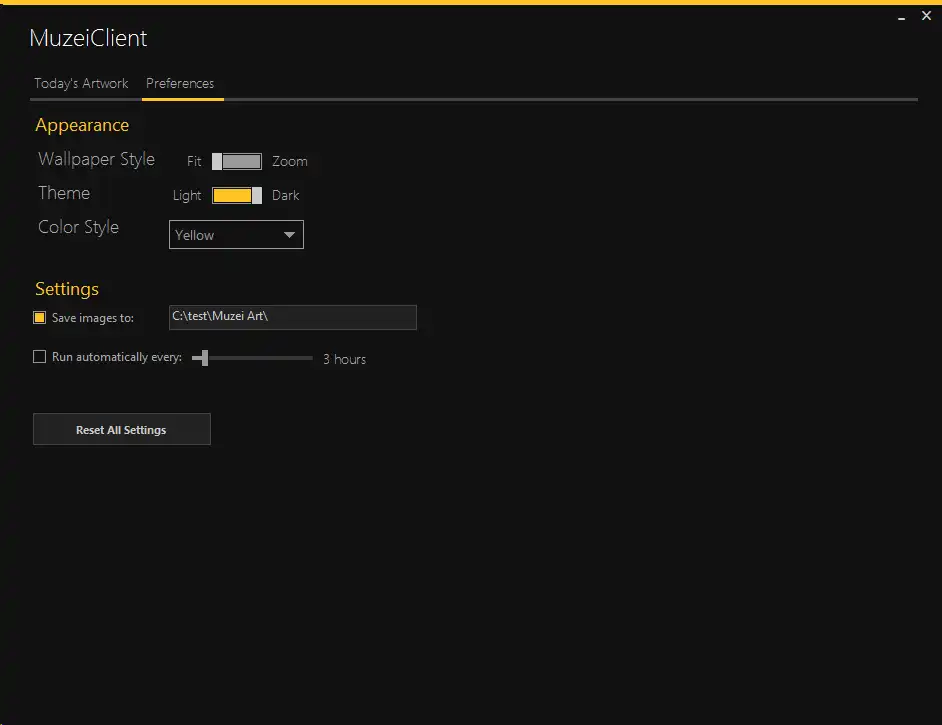The width and height of the screenshot is (942, 725).
Task: Click the save path field C:\test\Muzei Art\
Action: [293, 317]
